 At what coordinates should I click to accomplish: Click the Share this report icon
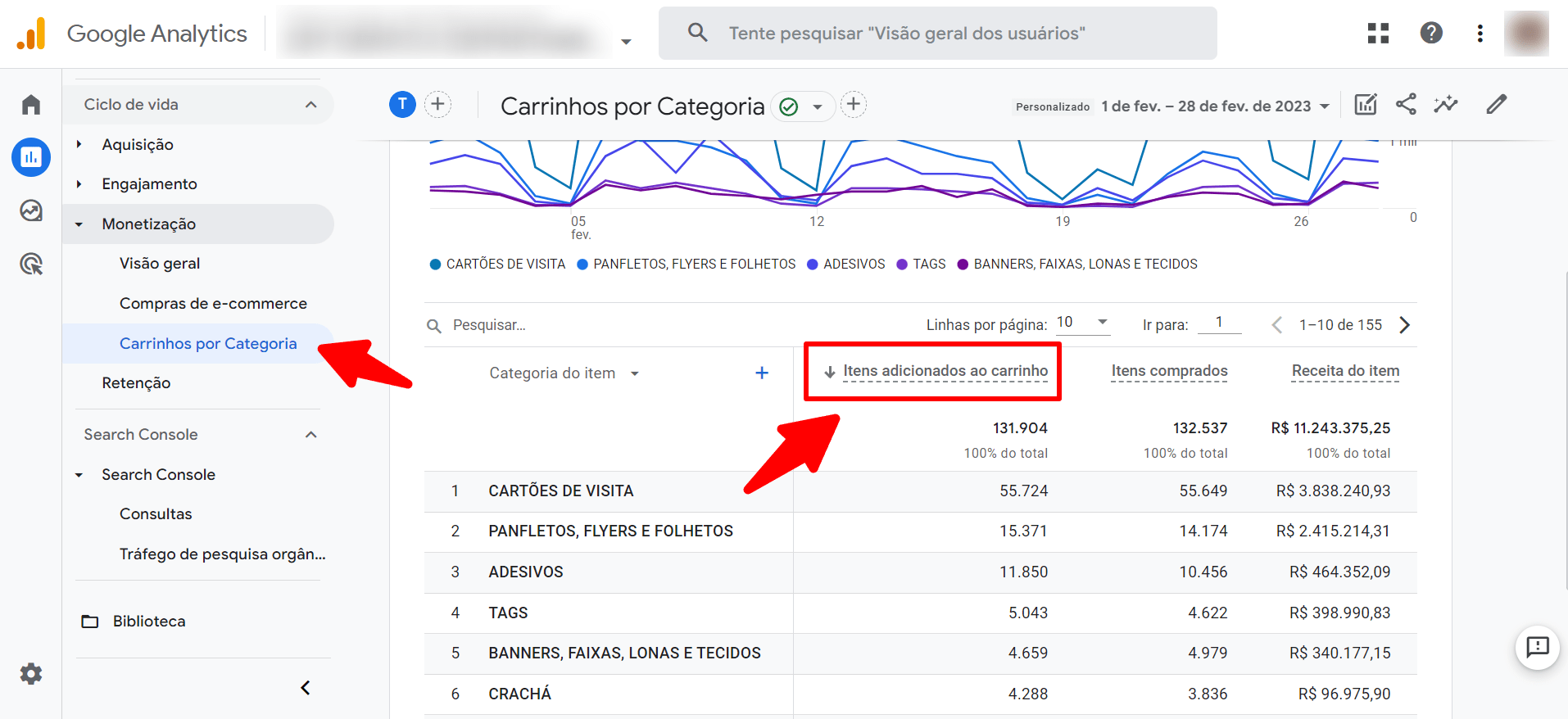1406,105
